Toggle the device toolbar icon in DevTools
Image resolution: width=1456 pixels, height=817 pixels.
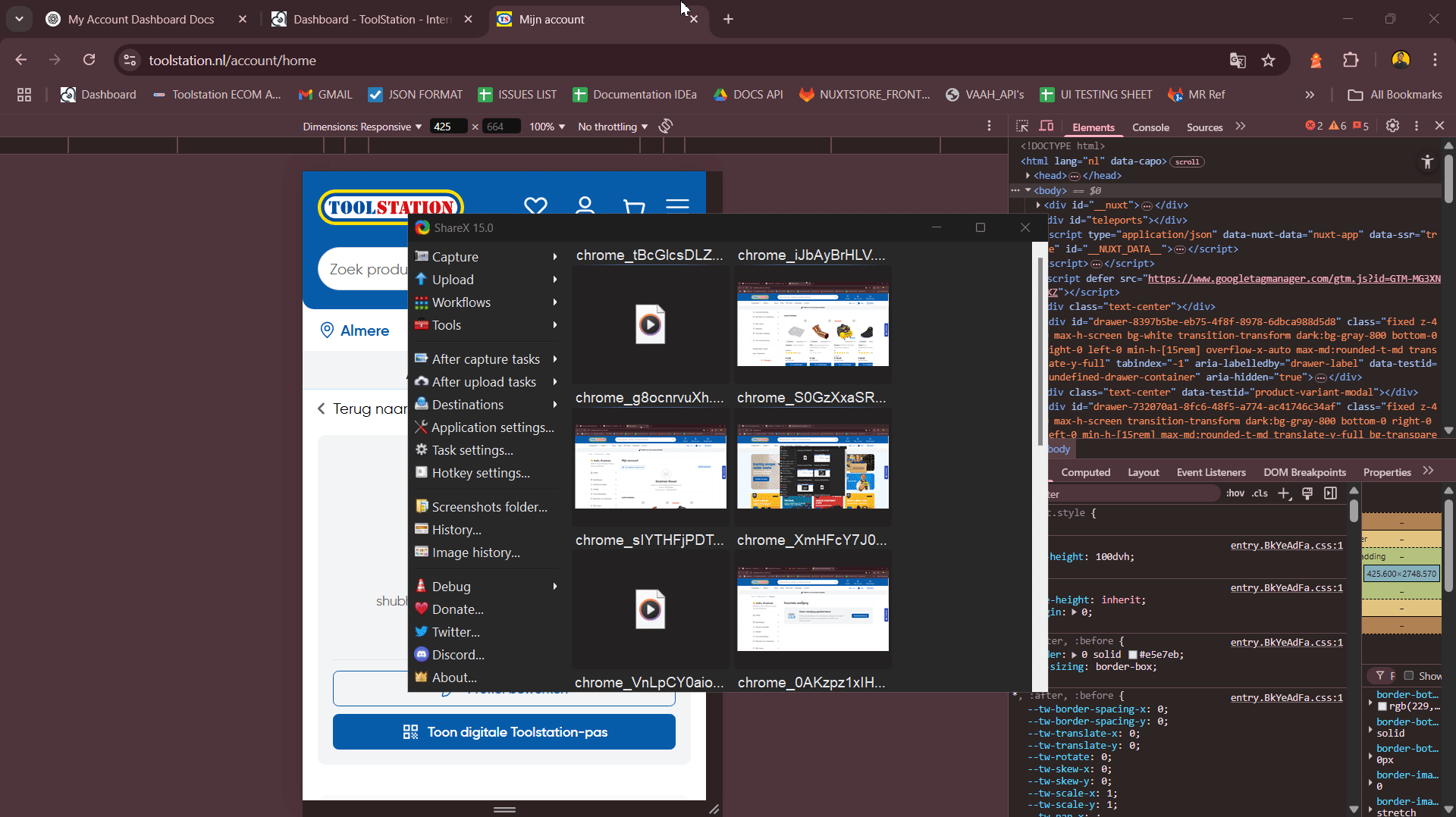[1046, 127]
